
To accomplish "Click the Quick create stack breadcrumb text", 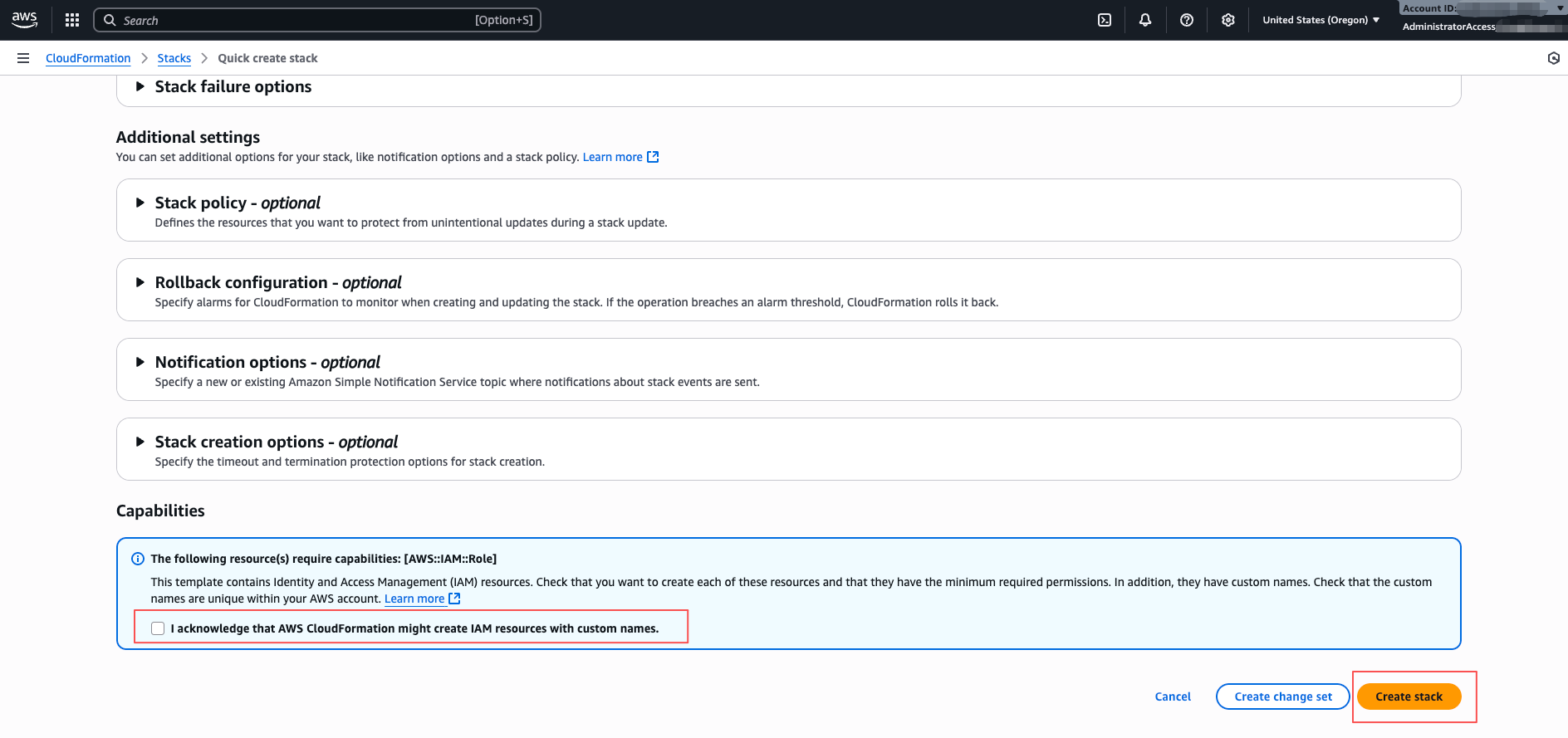I will [267, 58].
